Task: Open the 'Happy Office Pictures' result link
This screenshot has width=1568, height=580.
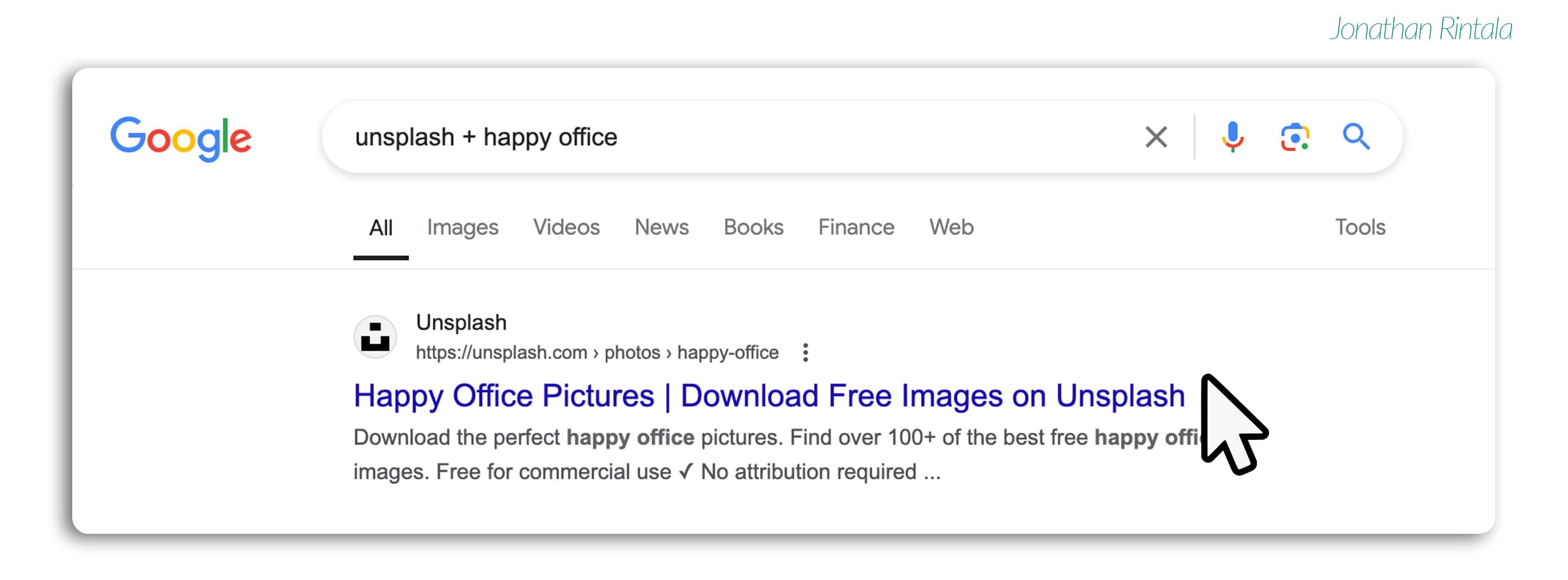Action: 769,396
